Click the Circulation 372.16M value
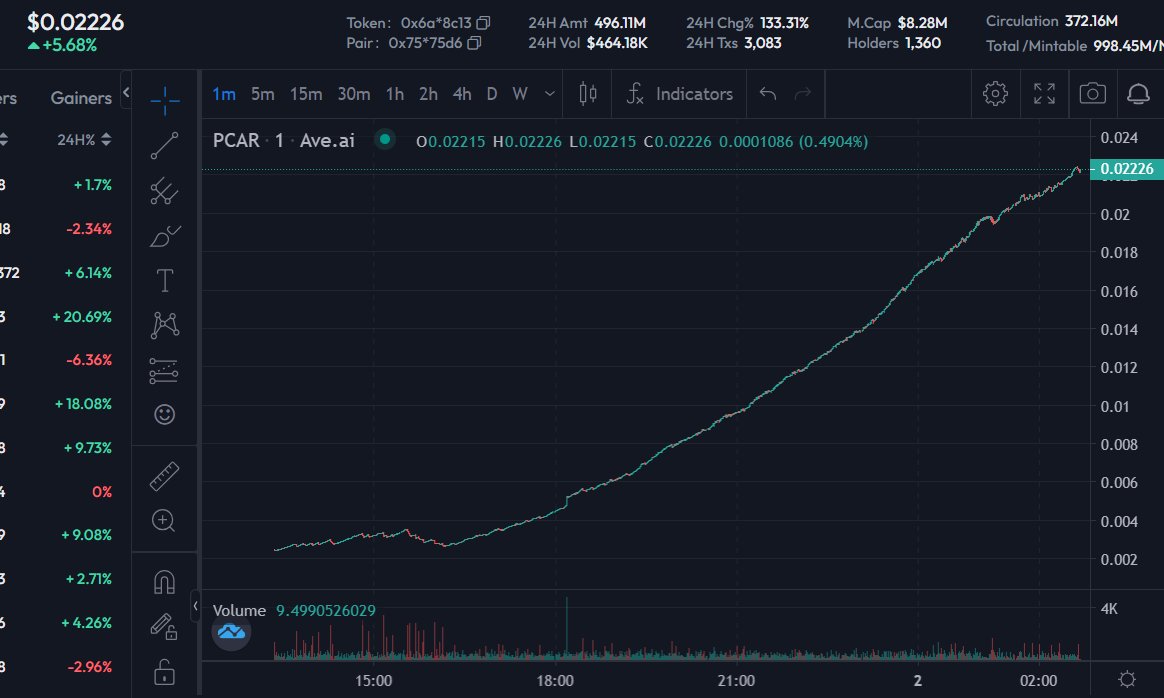 [1091, 21]
